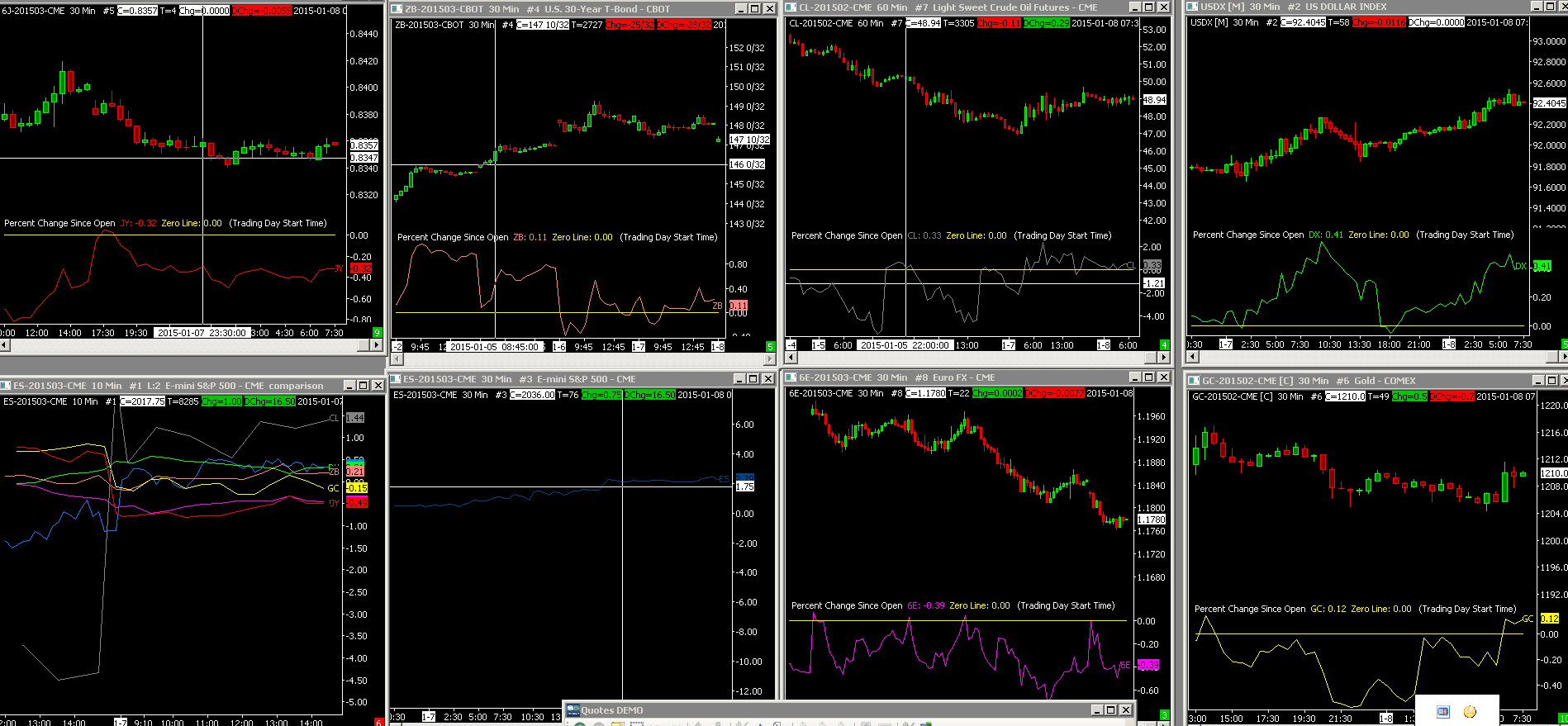Click the USDX chart window icon

1192,7
